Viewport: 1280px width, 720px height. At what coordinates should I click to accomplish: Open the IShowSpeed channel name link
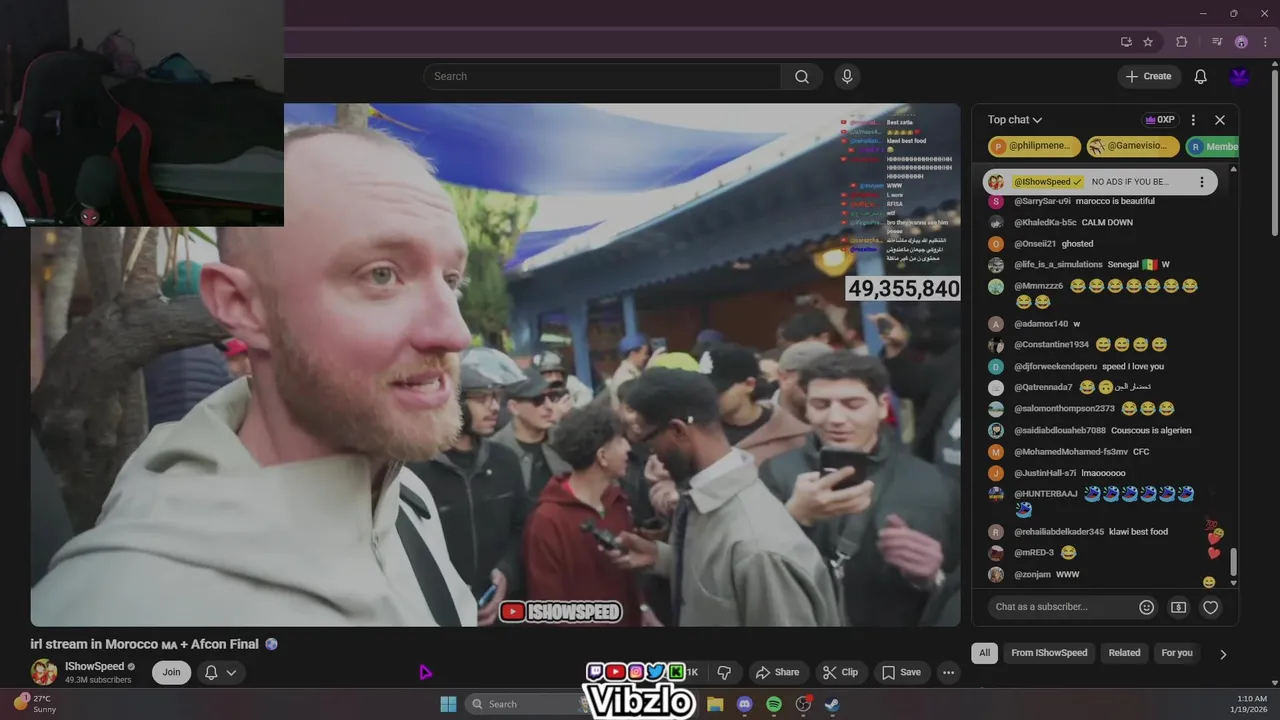(x=94, y=666)
